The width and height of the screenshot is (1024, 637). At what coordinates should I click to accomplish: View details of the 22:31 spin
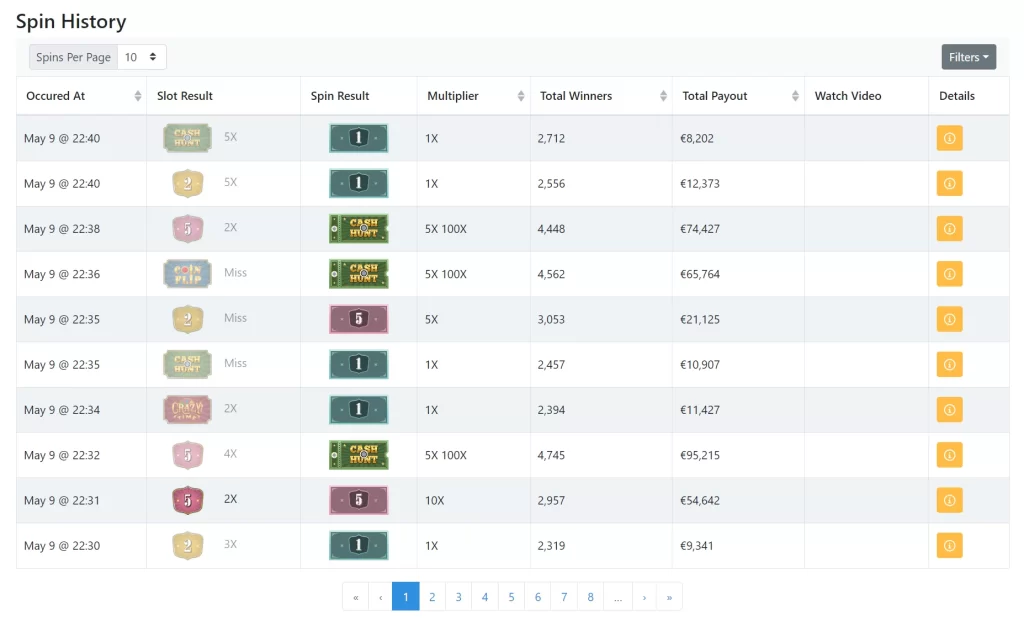949,500
